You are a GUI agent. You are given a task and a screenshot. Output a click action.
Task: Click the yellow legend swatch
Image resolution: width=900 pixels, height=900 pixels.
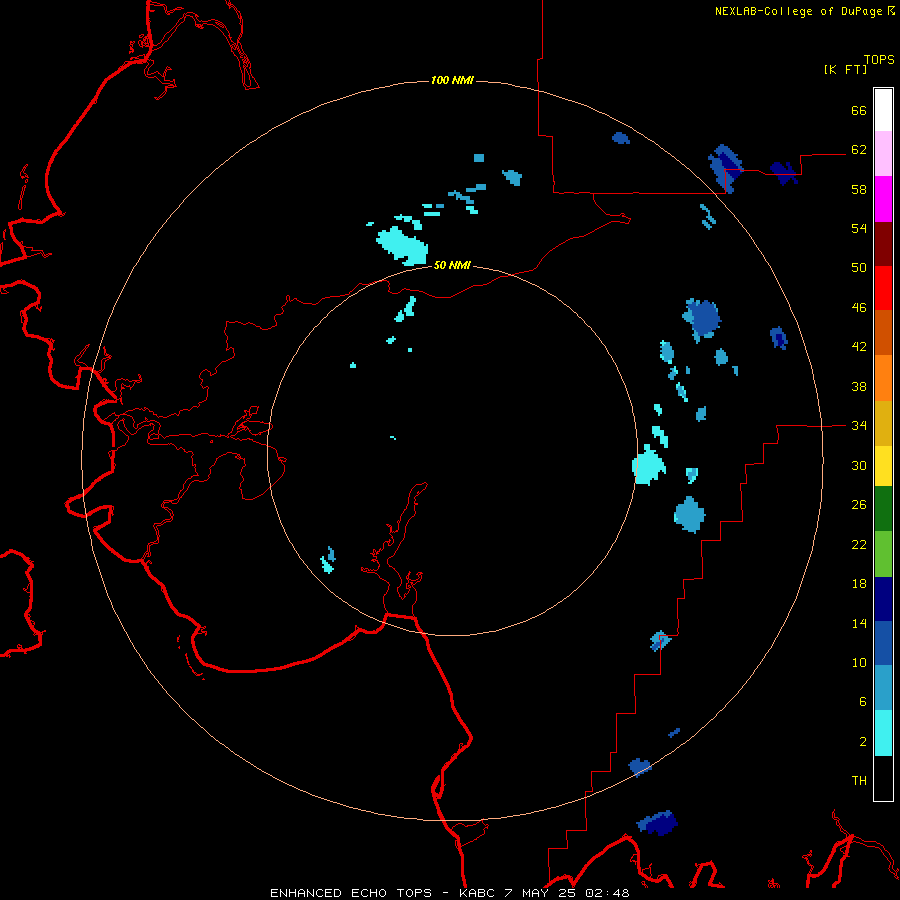tap(883, 465)
